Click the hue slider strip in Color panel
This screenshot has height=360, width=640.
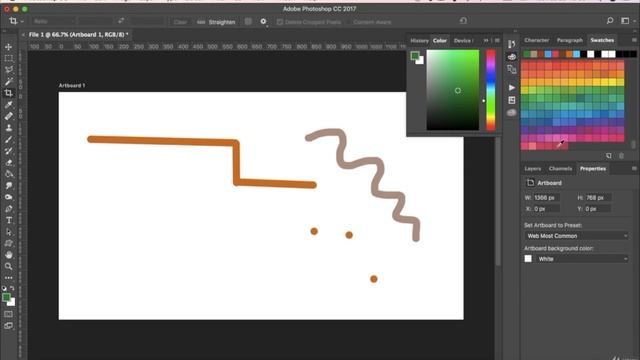(x=491, y=90)
